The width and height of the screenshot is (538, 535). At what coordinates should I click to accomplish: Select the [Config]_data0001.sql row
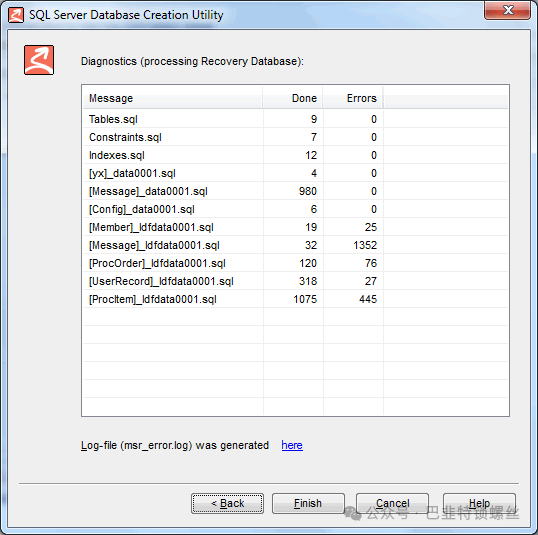295,209
